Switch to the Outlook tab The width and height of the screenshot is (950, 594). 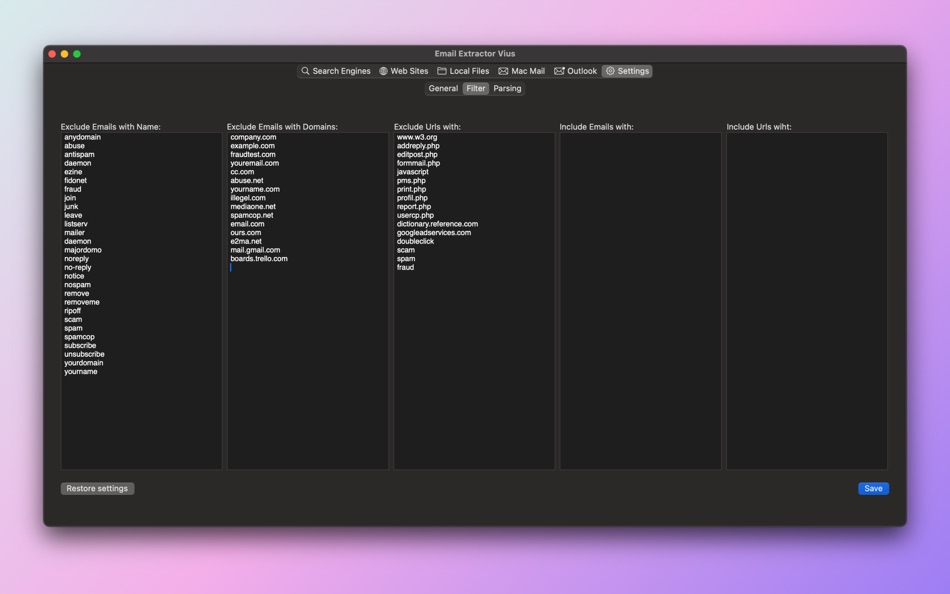pos(575,71)
